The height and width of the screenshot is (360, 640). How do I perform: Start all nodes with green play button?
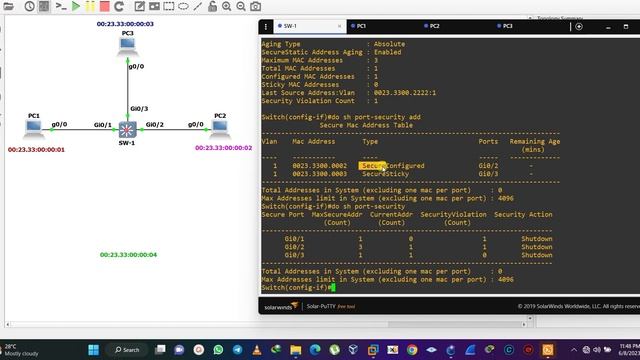point(76,6)
